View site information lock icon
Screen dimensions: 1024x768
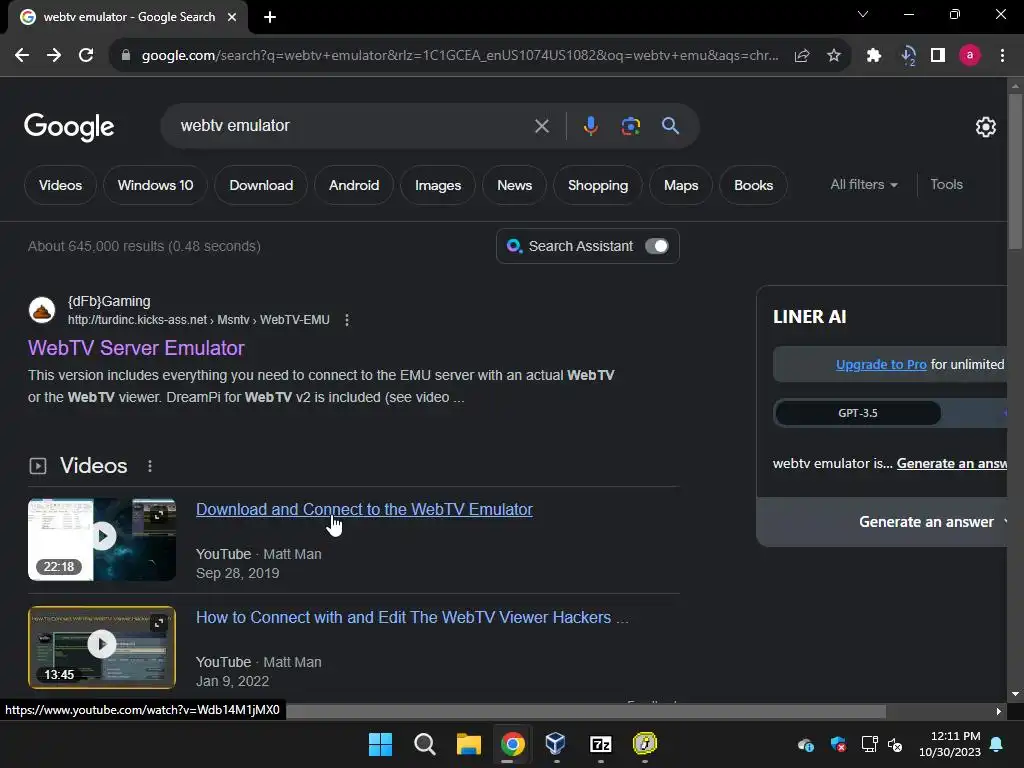125,56
